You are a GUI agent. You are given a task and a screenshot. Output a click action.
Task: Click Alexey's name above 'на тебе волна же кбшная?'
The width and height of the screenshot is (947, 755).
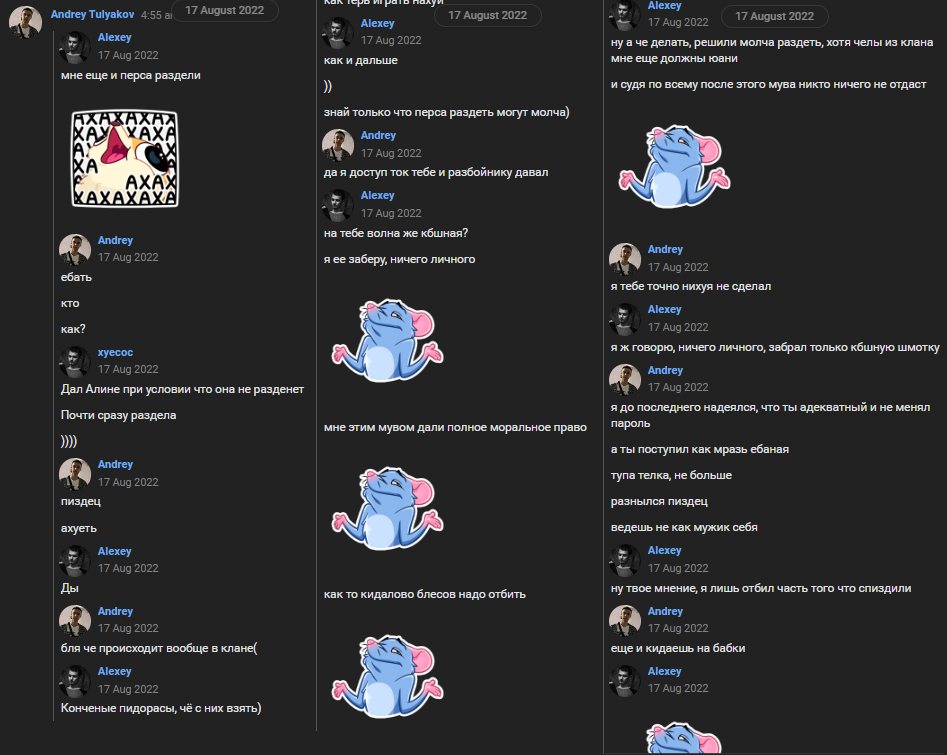tap(377, 195)
